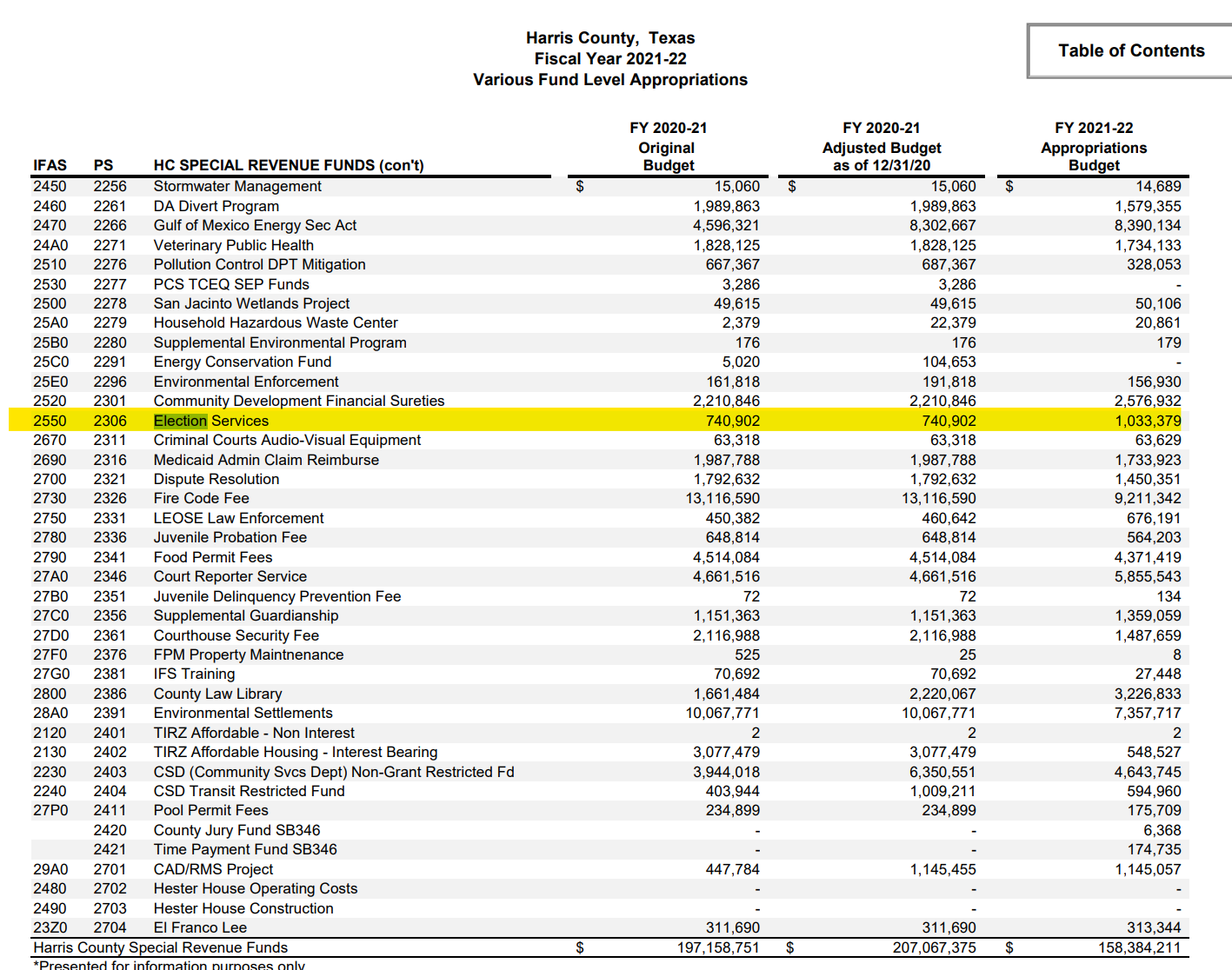The height and width of the screenshot is (970, 1232).
Task: Click Supplemental Guardianship row name
Action: (246, 615)
